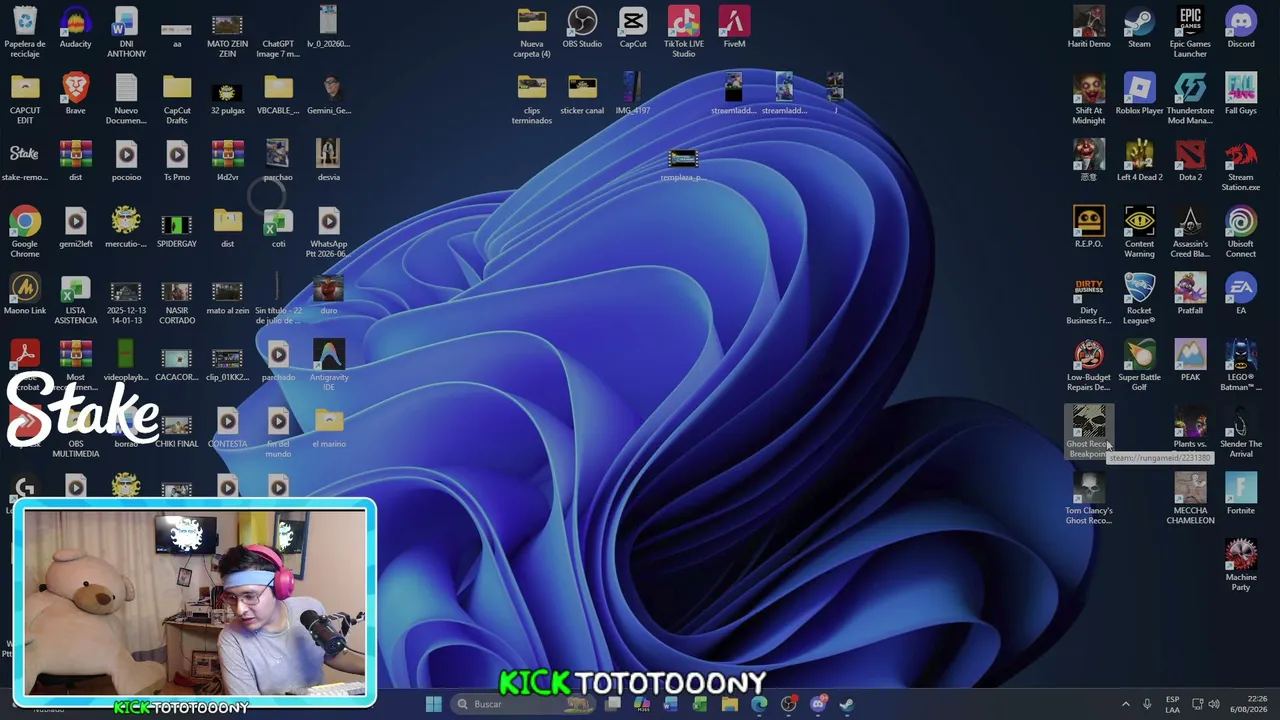Open Thunderstore Mod Manager shortcut

1190,98
